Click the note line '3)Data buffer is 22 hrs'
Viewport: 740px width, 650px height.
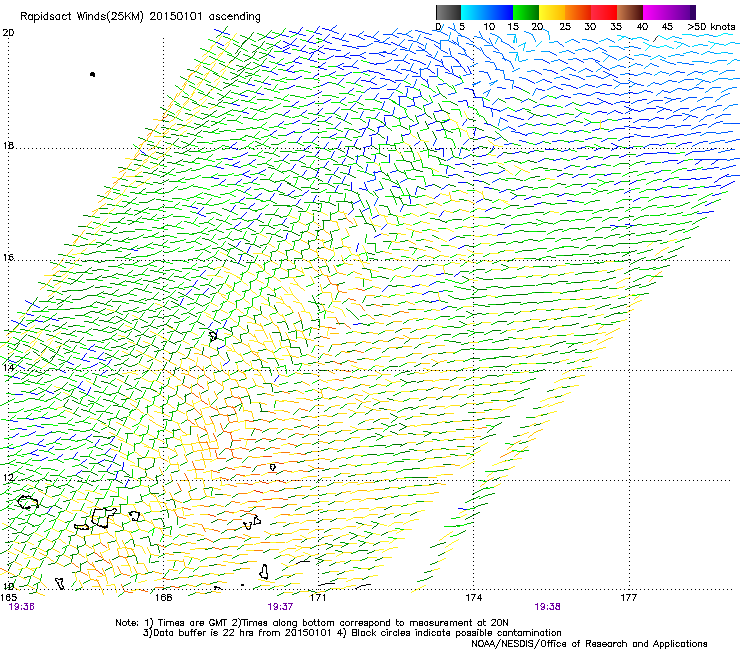tap(352, 633)
